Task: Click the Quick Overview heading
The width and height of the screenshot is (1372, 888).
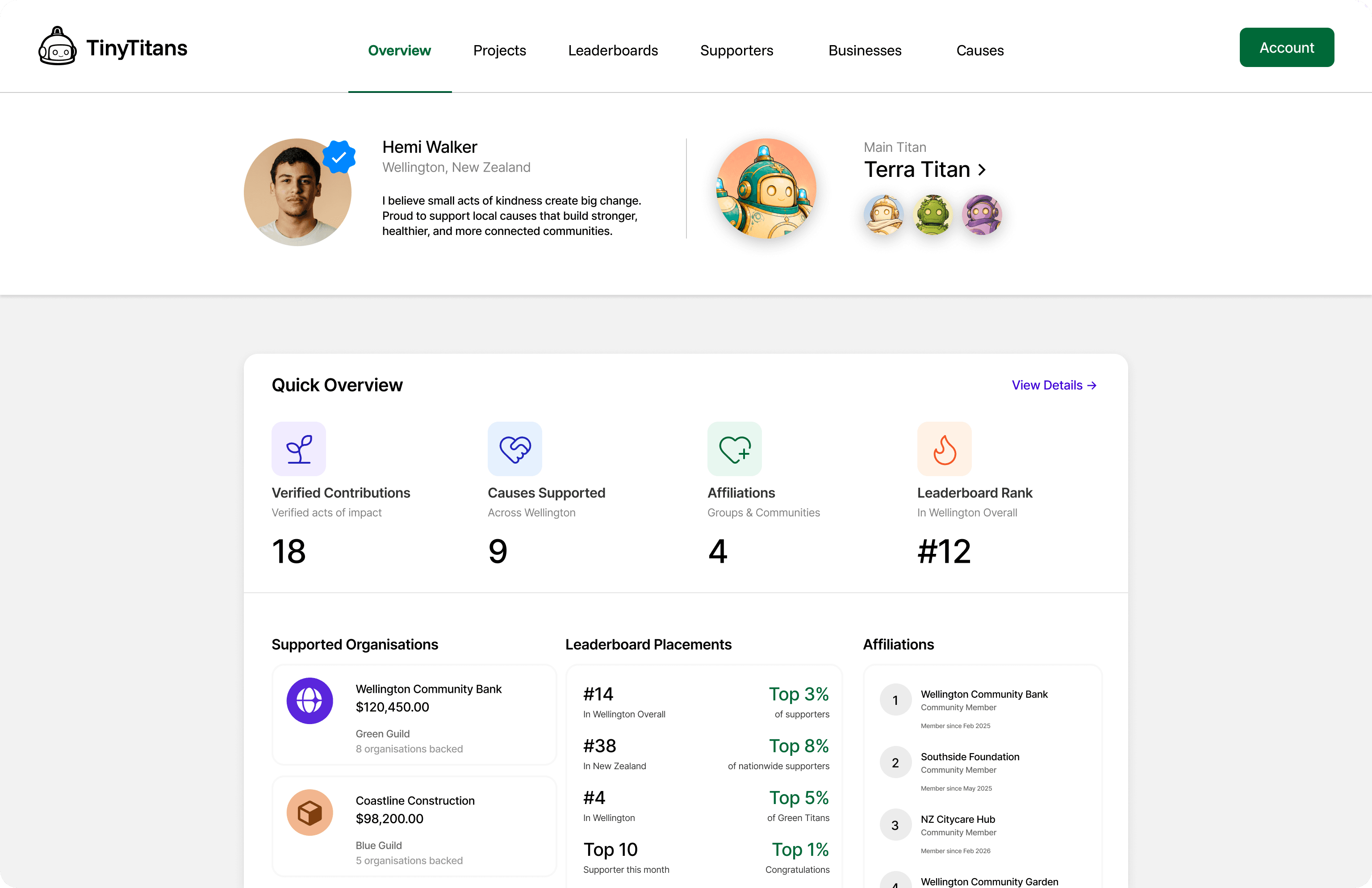Action: click(x=337, y=385)
